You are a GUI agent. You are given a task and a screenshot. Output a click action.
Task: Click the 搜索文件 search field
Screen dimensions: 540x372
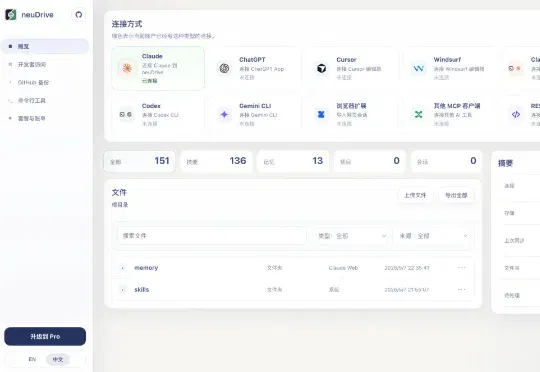211,236
